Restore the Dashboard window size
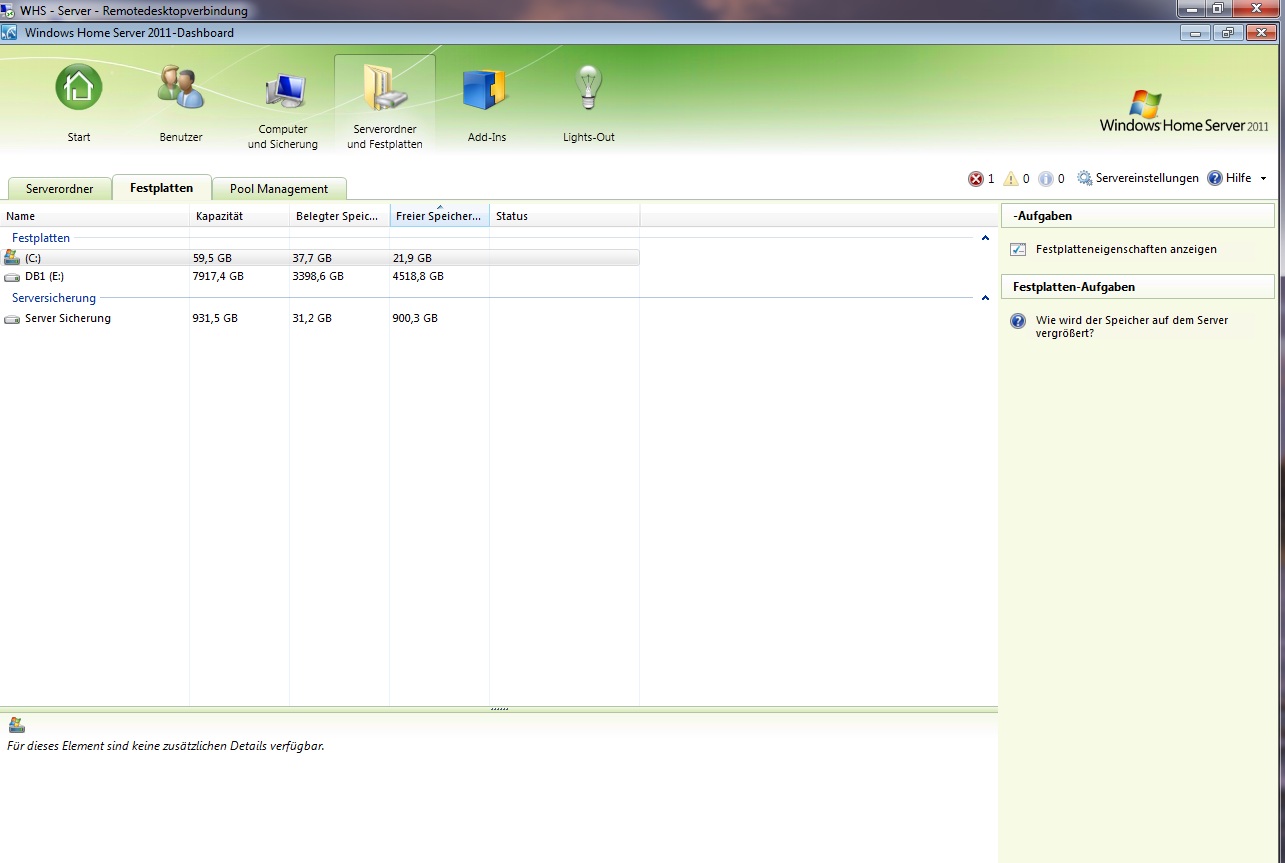This screenshot has width=1285, height=863. click(1229, 33)
